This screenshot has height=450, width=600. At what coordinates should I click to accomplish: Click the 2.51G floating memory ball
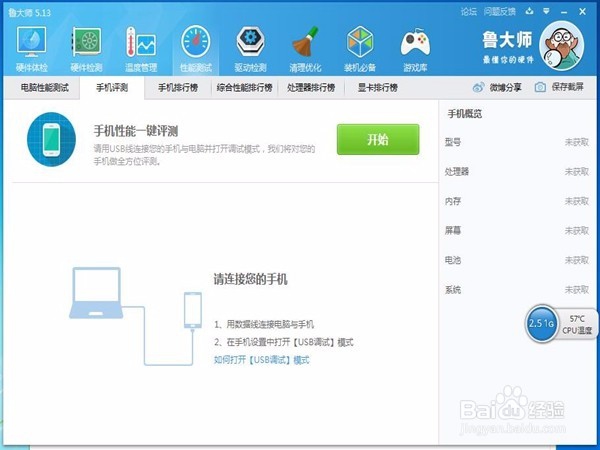[x=541, y=324]
